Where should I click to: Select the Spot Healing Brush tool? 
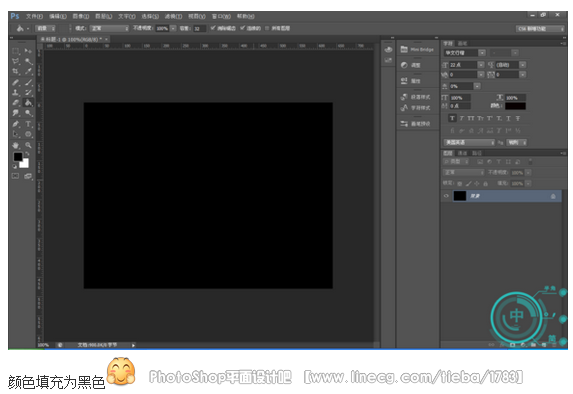pos(16,82)
